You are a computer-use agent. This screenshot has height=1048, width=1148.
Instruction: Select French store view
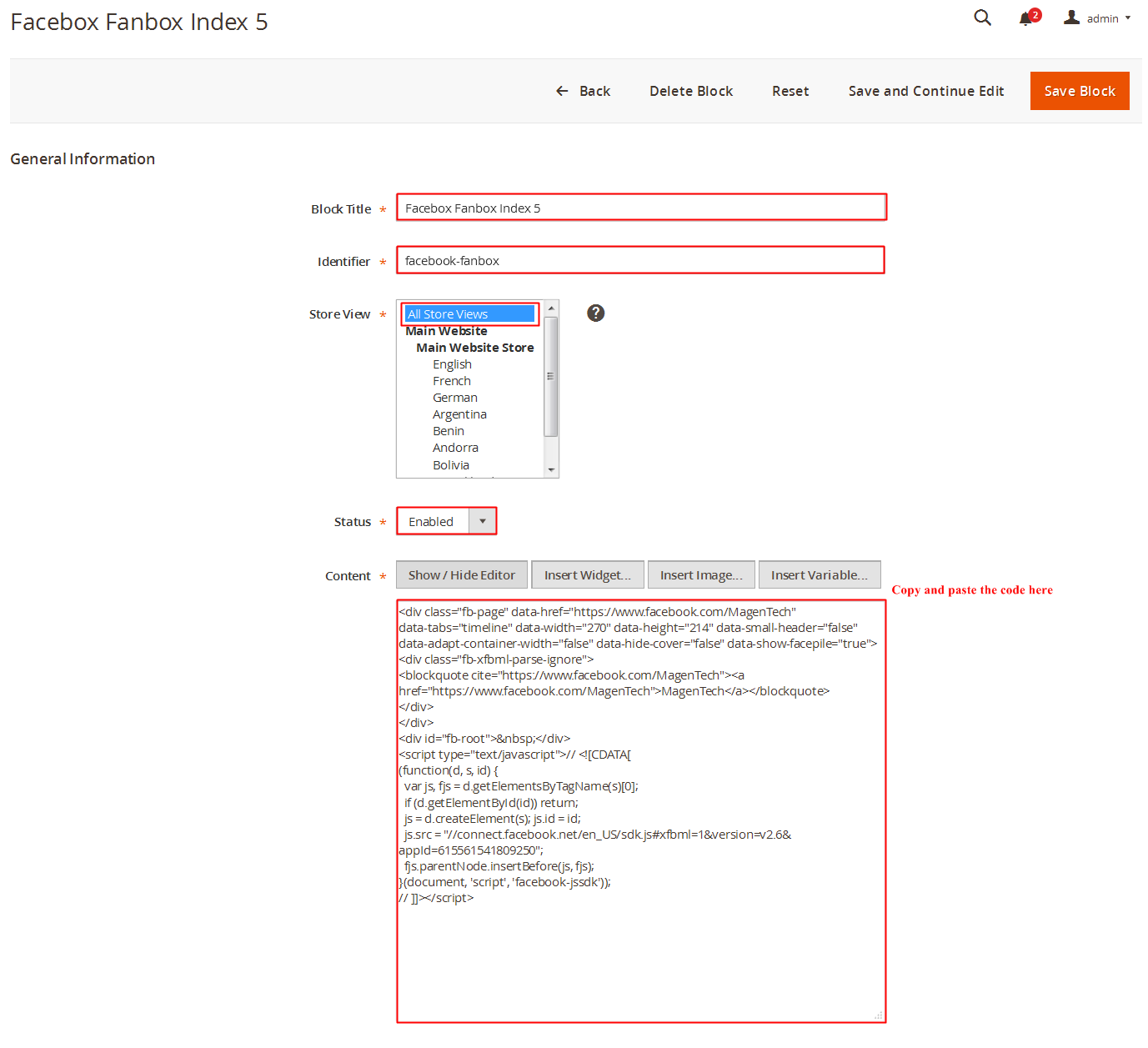[x=451, y=381]
